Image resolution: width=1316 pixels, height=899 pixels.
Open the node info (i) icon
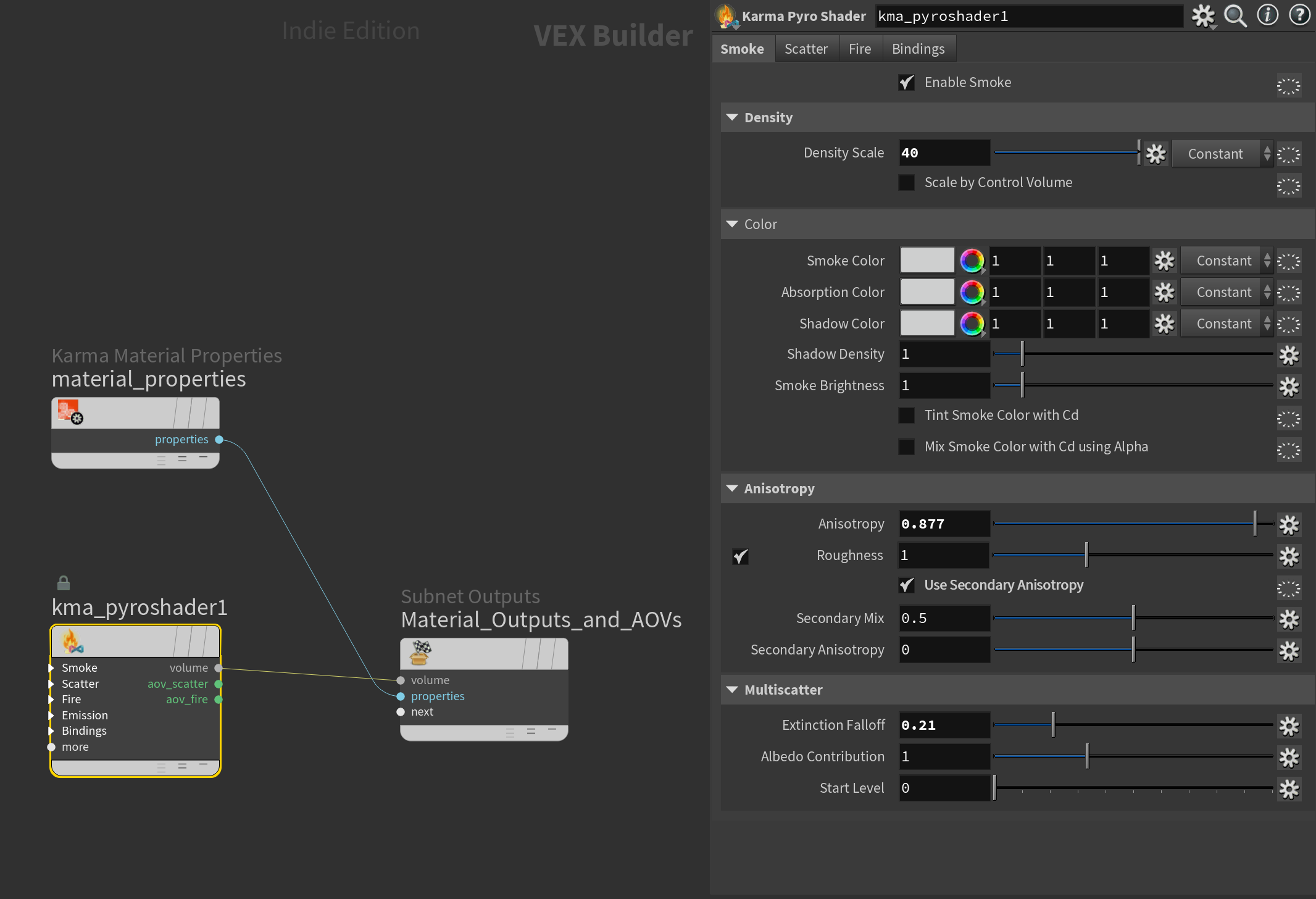[1267, 16]
